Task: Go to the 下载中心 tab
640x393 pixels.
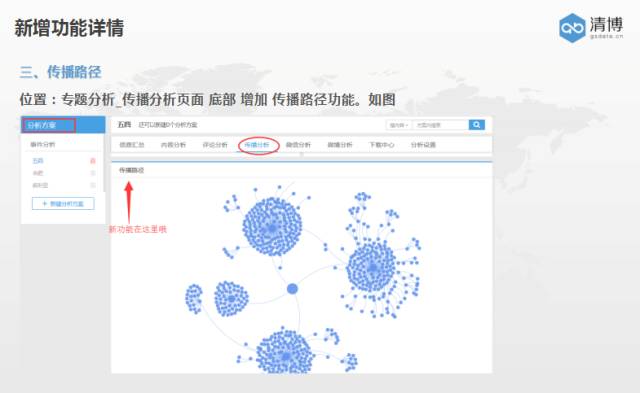Action: pyautogui.click(x=382, y=145)
